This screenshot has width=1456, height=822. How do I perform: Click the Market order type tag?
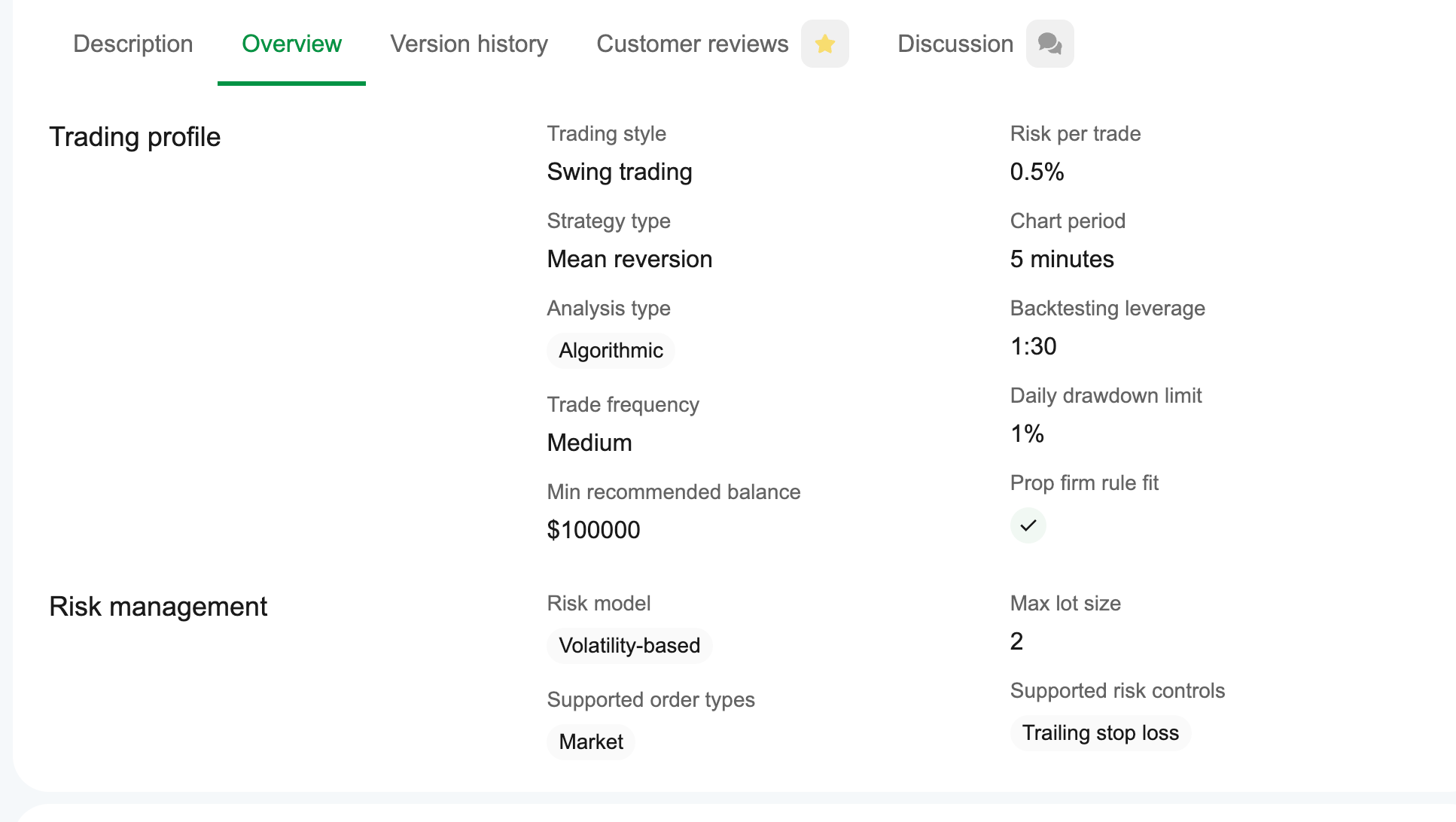591,742
